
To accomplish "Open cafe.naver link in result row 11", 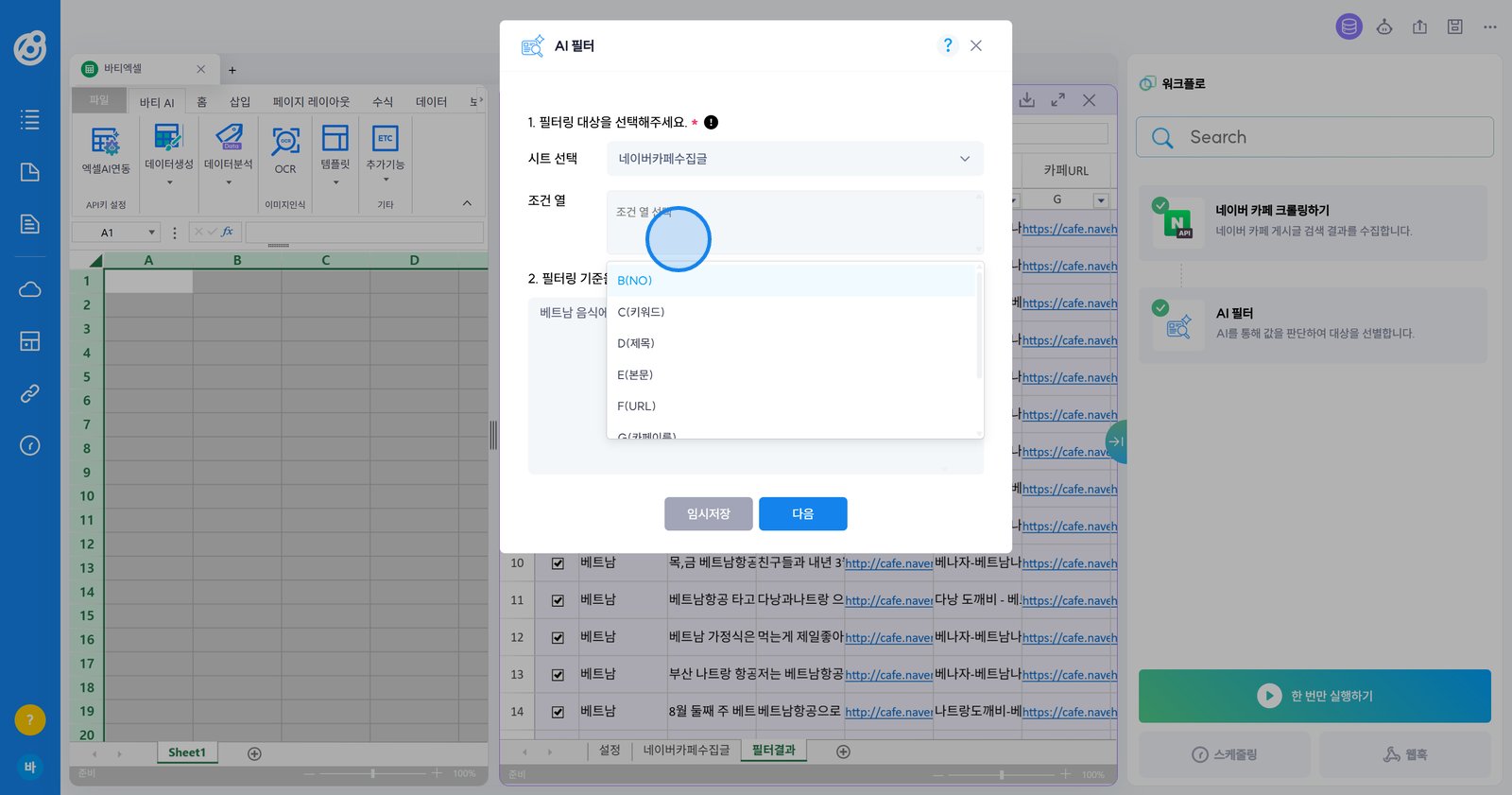I will pyautogui.click(x=888, y=600).
